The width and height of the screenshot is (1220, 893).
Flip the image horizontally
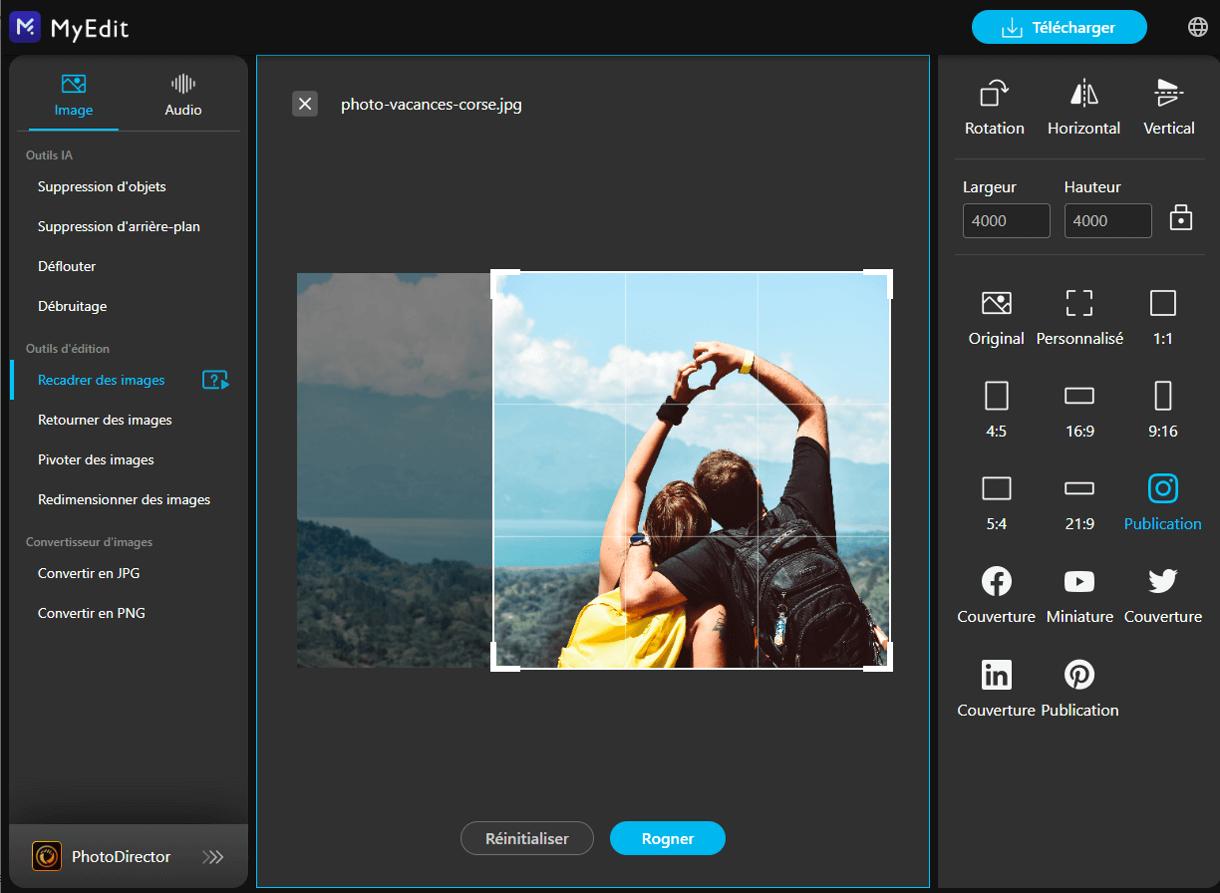(1083, 105)
